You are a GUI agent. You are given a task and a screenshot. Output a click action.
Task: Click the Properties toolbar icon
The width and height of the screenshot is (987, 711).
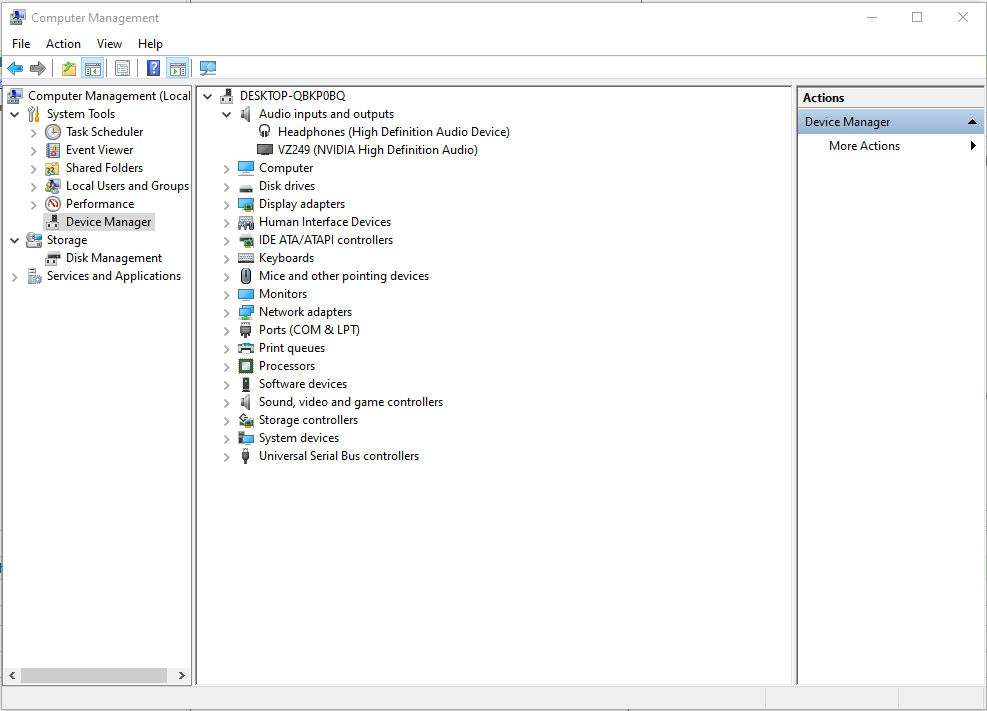click(x=122, y=68)
